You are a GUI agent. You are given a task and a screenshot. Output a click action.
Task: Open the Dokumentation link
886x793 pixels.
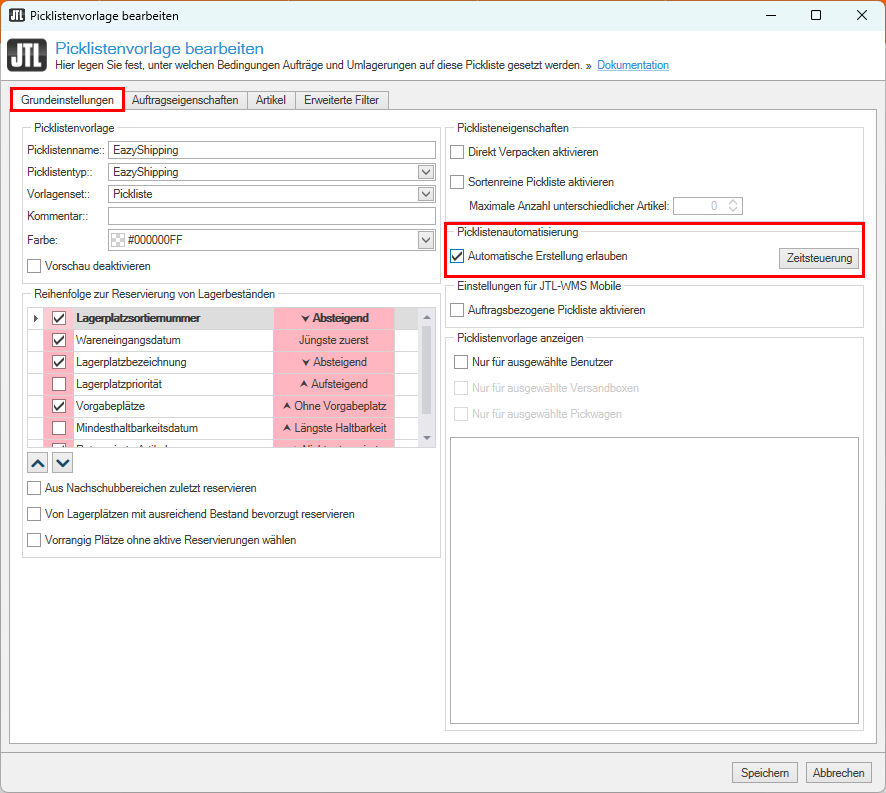tap(633, 65)
